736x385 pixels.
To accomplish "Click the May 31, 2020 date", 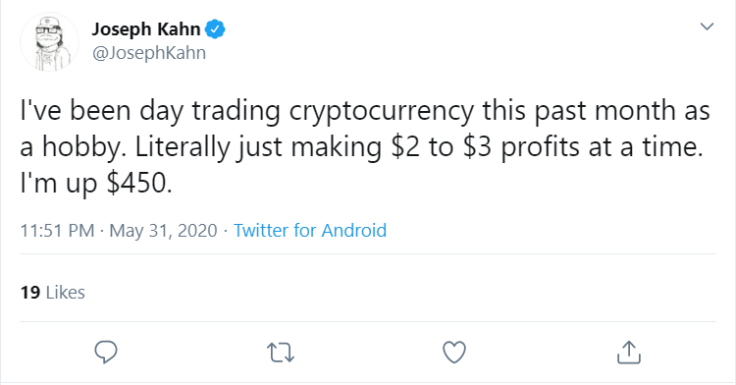I will coord(163,231).
